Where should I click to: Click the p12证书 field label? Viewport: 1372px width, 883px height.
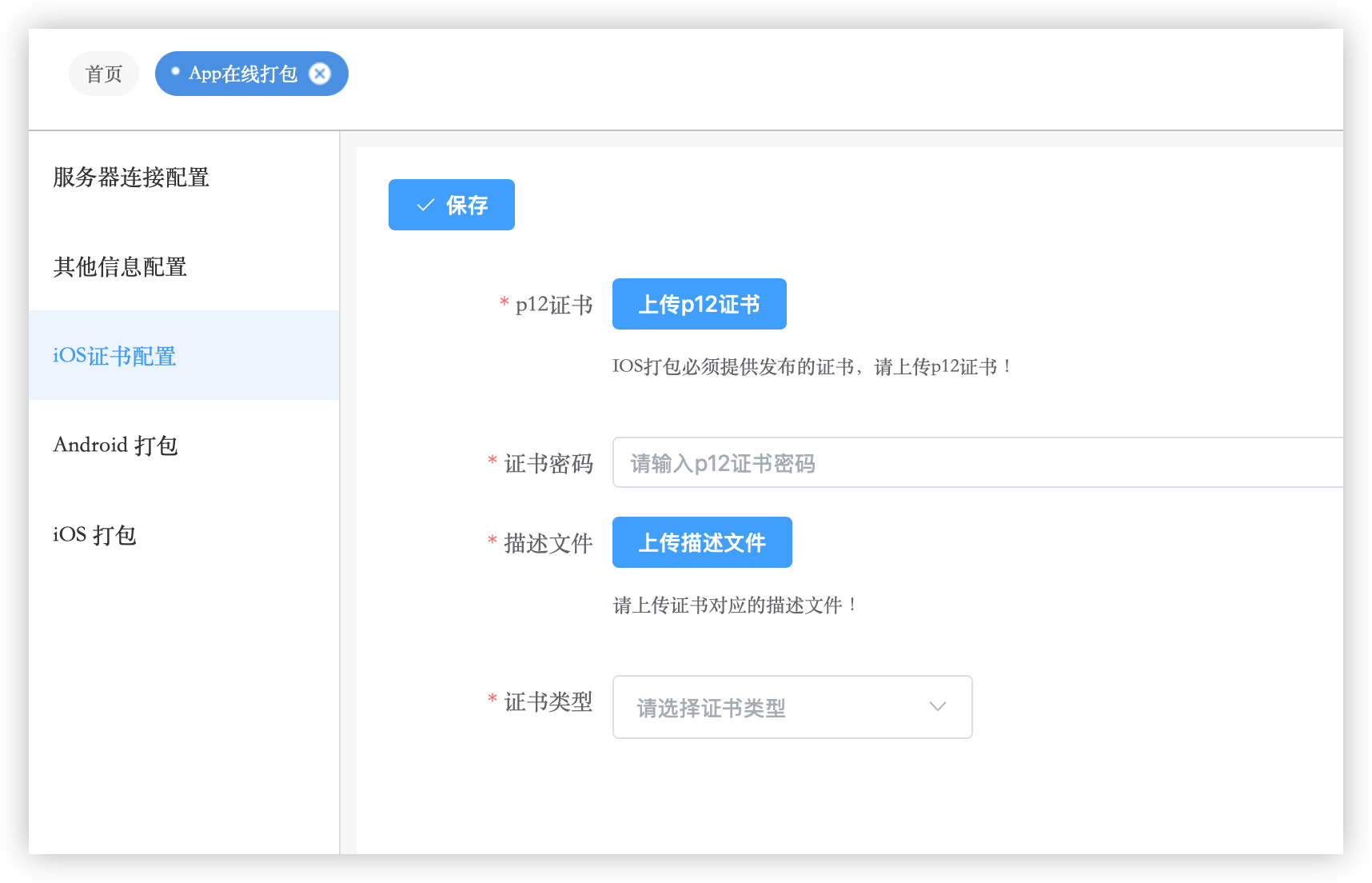(553, 305)
